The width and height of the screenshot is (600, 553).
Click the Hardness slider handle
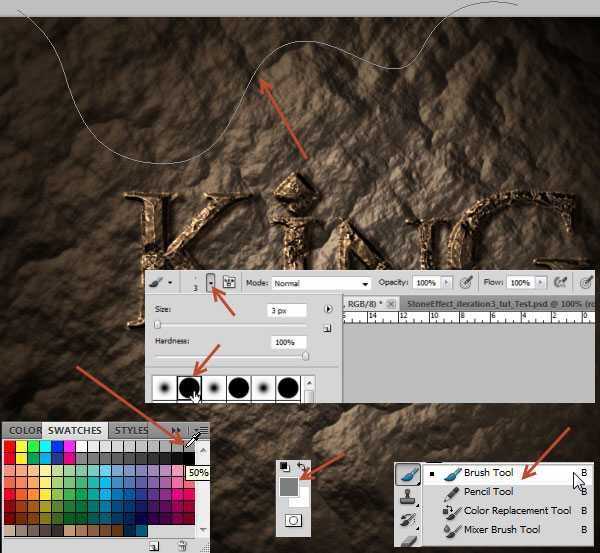[x=305, y=355]
